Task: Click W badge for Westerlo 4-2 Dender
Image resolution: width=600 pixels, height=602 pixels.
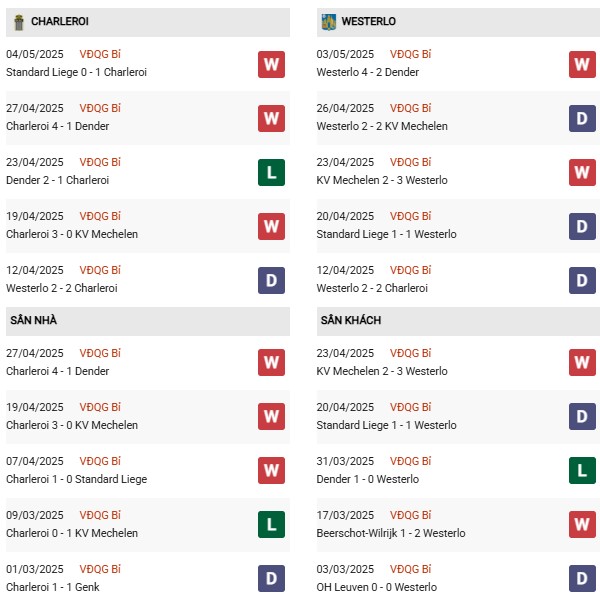Action: [582, 64]
